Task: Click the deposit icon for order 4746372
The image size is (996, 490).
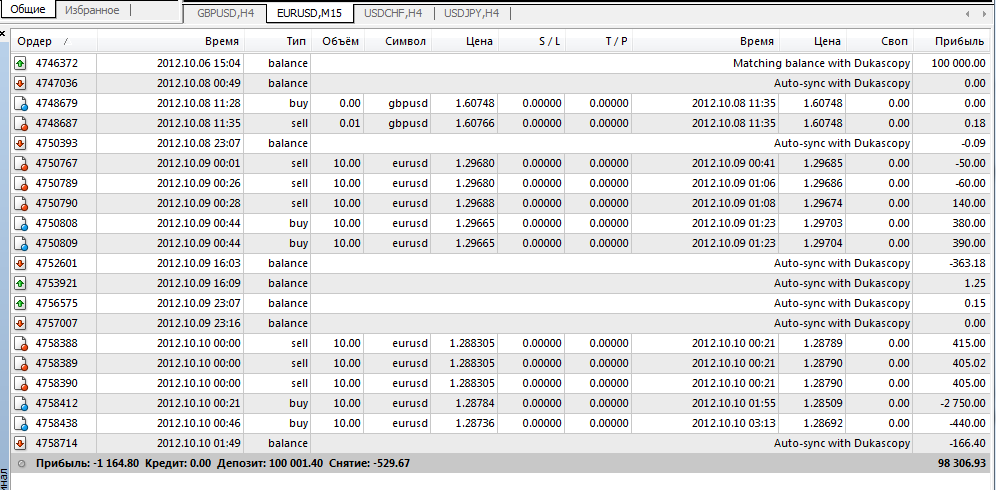Action: click(21, 64)
